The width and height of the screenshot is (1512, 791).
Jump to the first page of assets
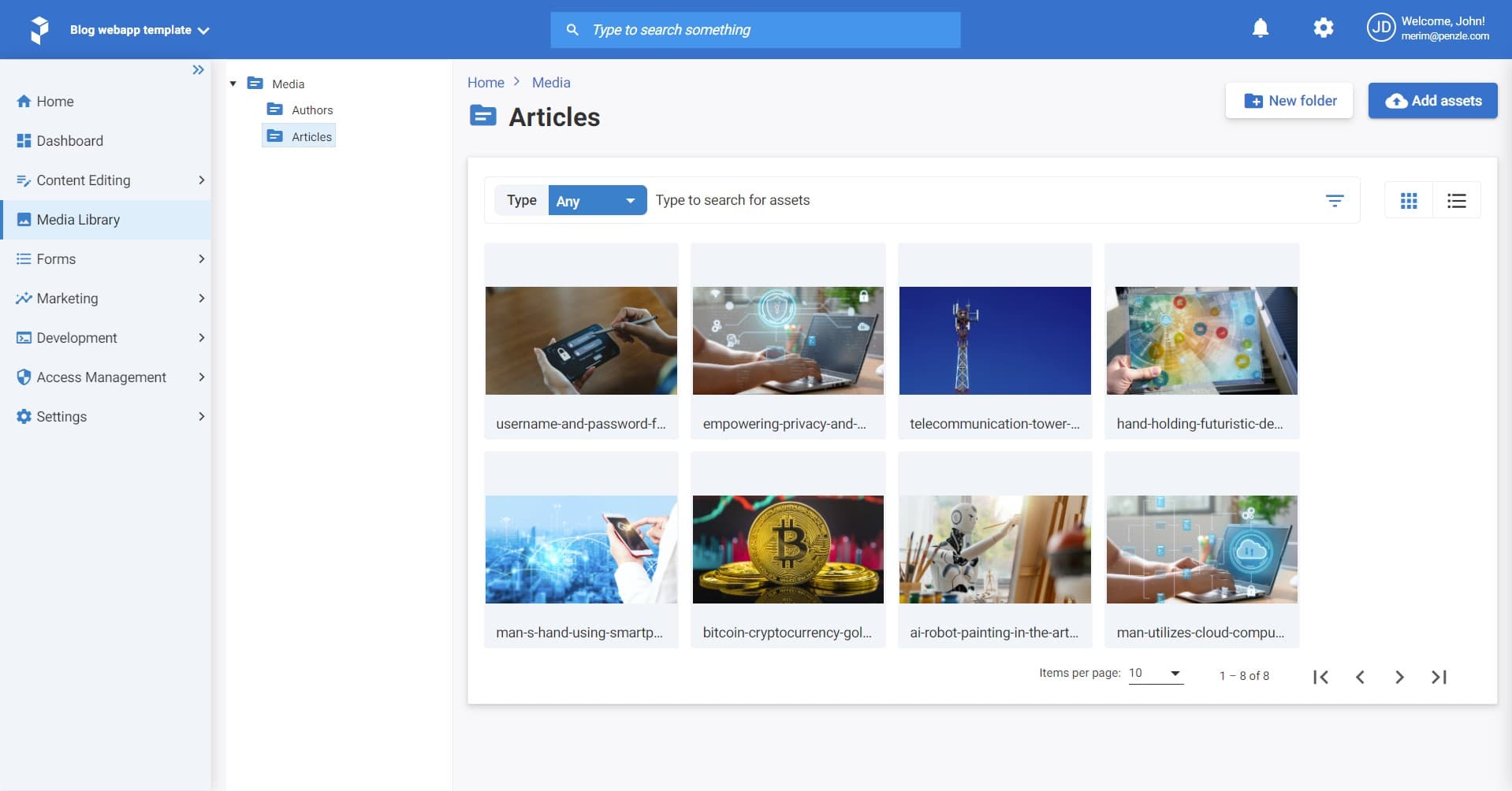pos(1320,677)
